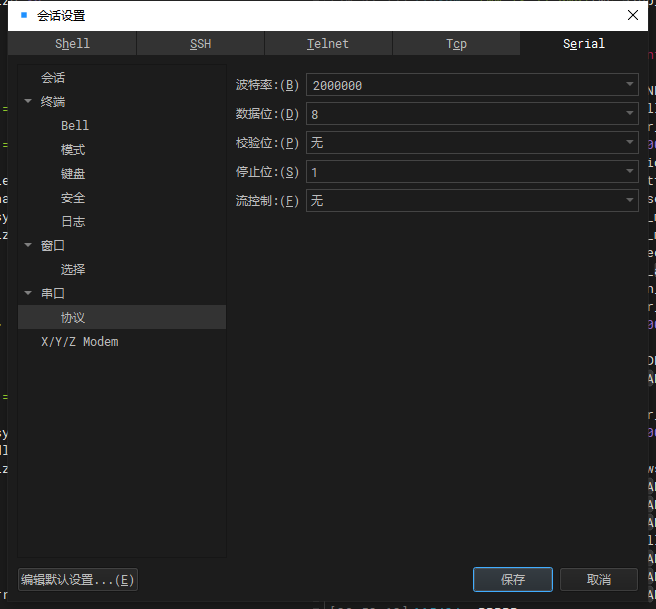Expand the 数据位 data bits dropdown
The width and height of the screenshot is (656, 609).
[472, 114]
